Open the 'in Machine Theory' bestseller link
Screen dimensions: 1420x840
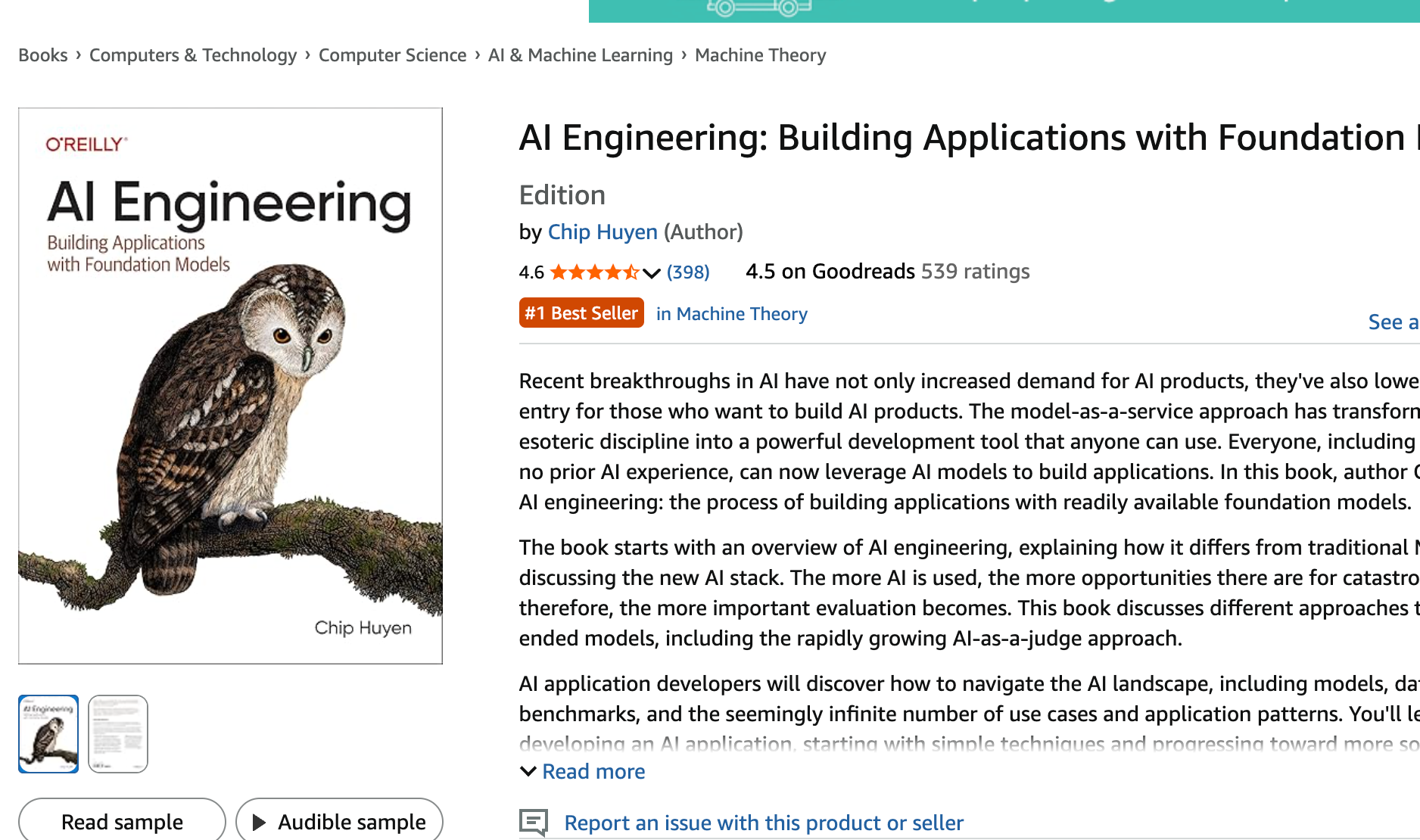(731, 314)
